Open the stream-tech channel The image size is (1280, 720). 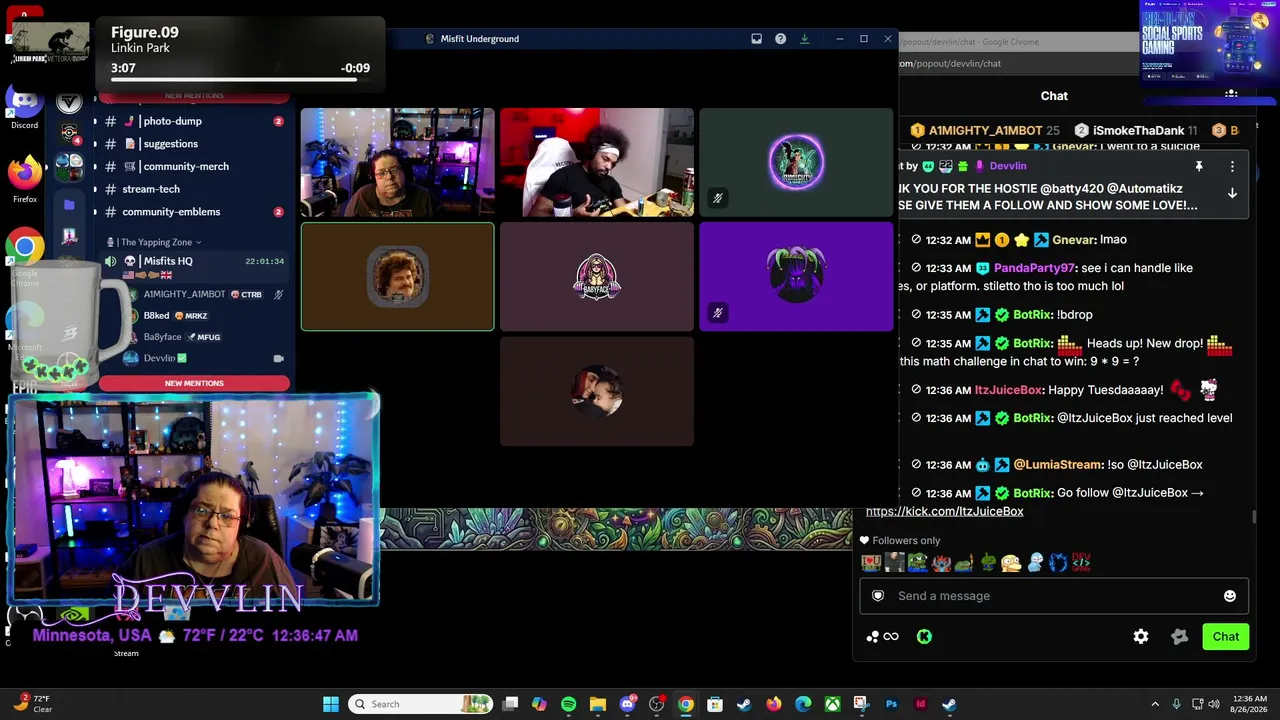click(x=193, y=189)
